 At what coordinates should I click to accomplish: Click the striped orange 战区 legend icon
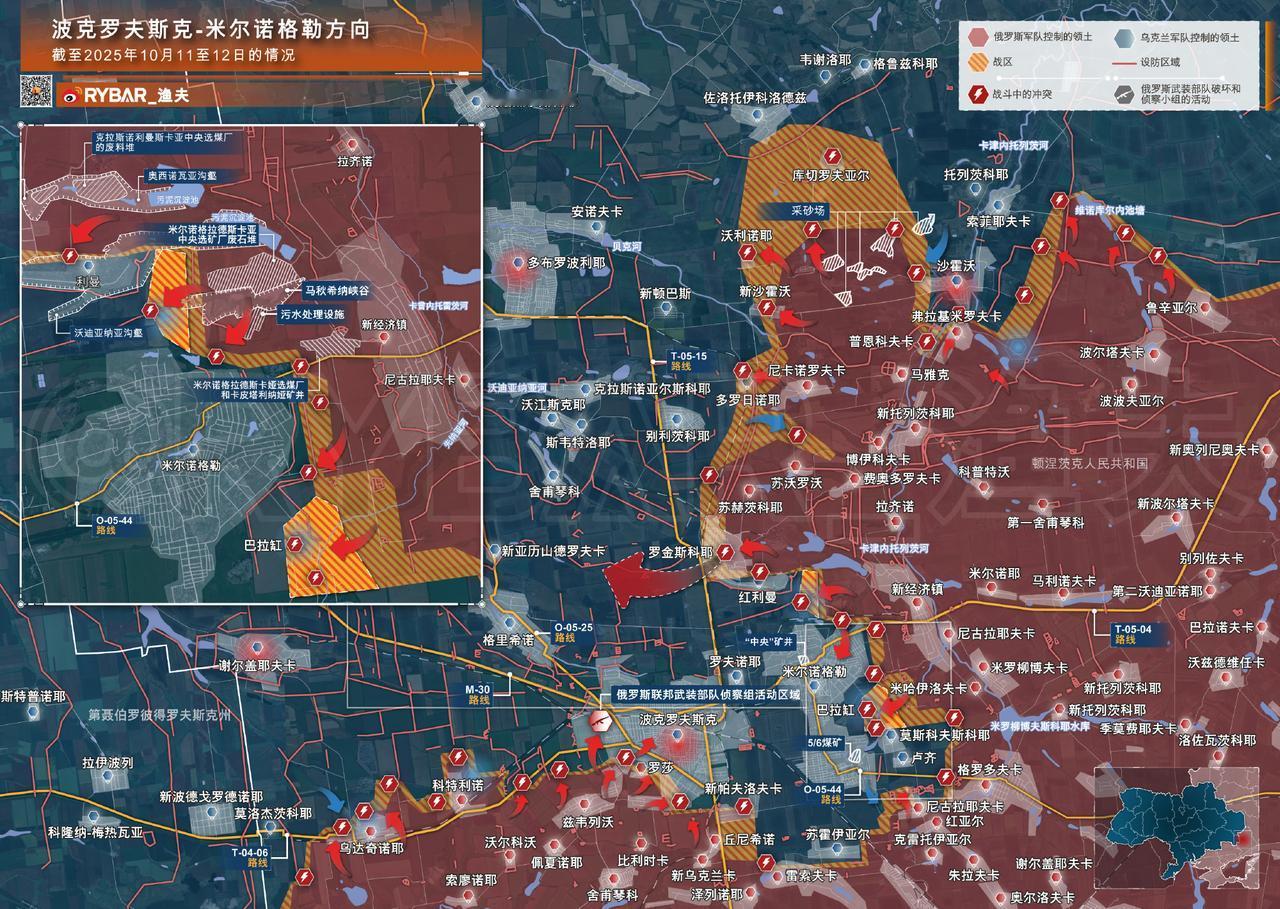[x=977, y=62]
